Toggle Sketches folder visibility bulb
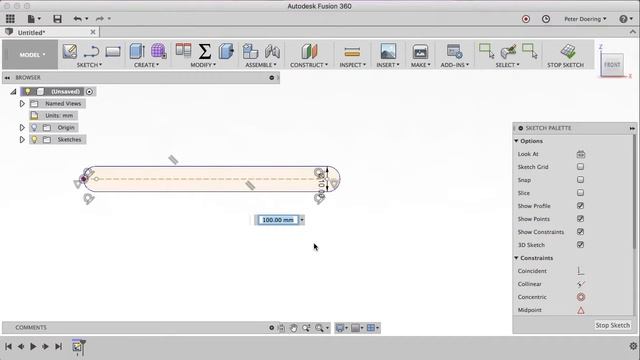Viewport: 640px width, 360px height. (34, 140)
